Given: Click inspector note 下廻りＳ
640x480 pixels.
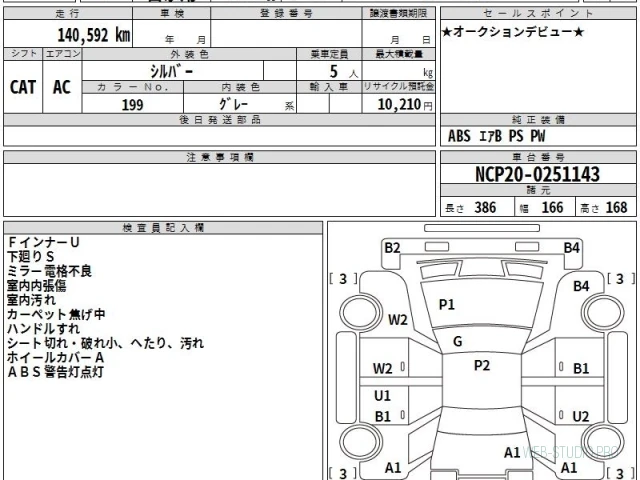Looking at the screenshot, I should [x=31, y=257].
